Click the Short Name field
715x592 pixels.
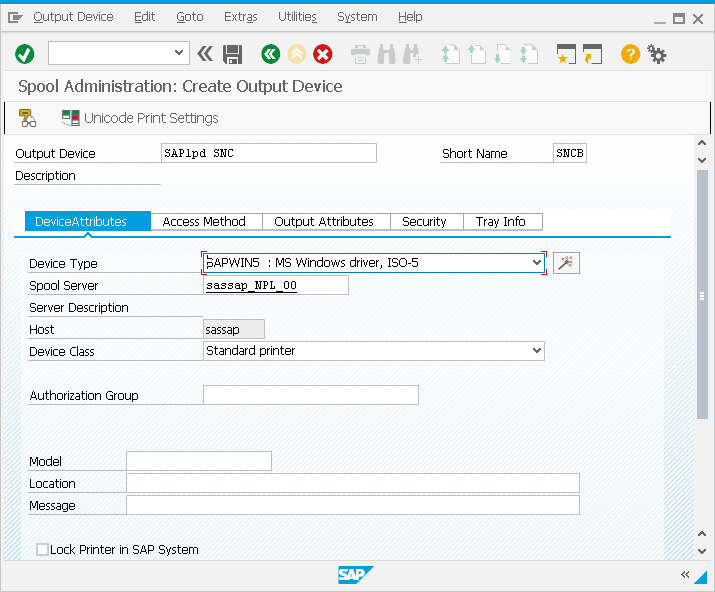coord(570,153)
